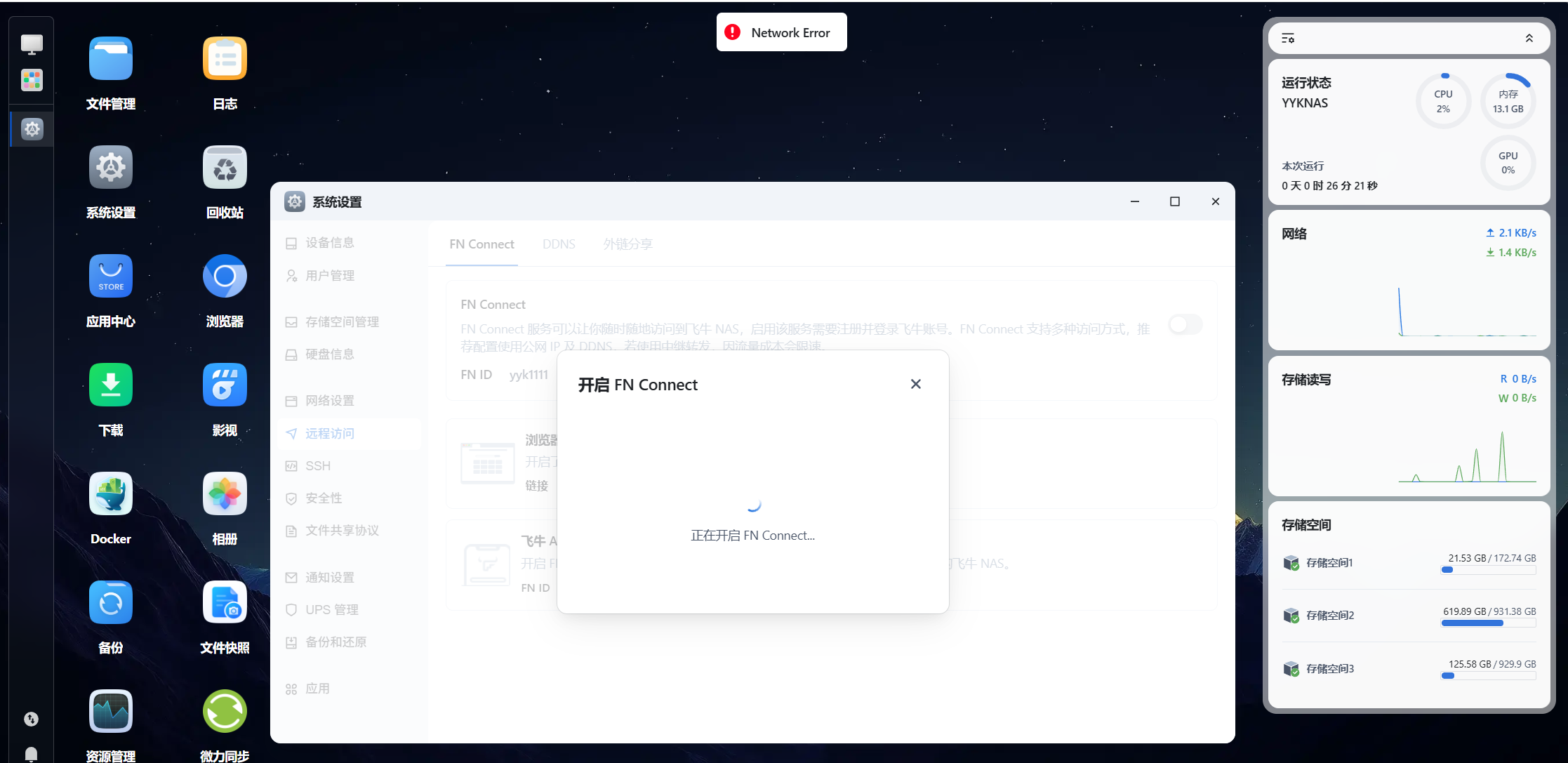
Task: Open the 备份 backup app icon
Action: click(111, 602)
